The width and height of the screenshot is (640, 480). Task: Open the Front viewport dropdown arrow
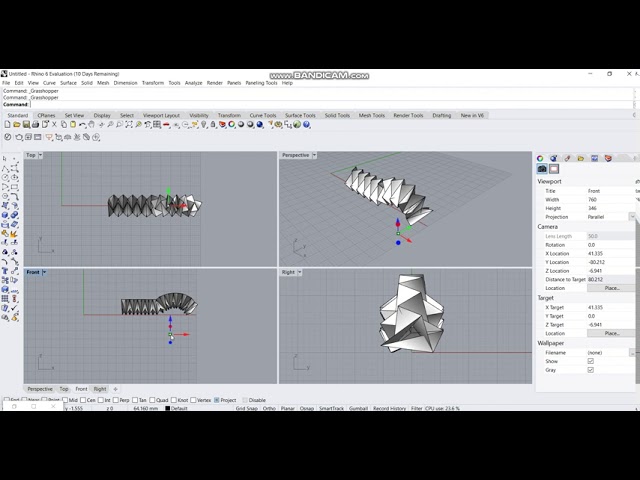pyautogui.click(x=44, y=272)
